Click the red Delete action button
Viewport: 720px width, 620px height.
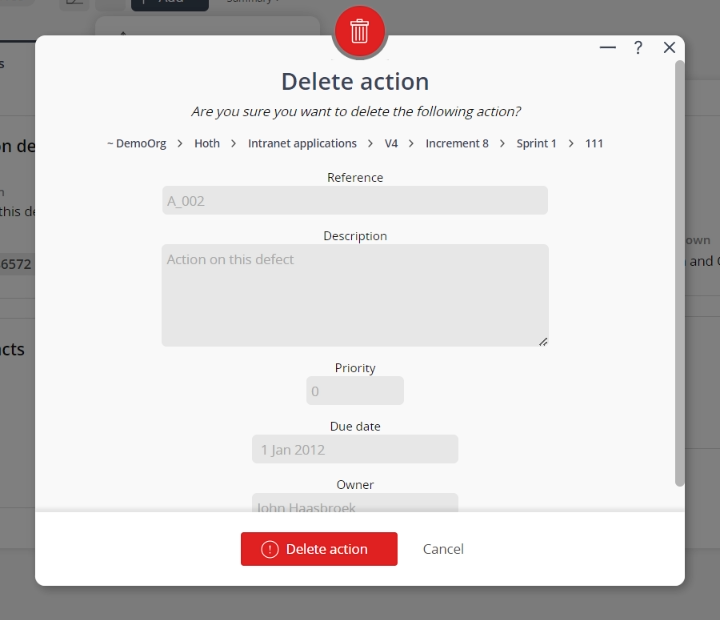[319, 549]
